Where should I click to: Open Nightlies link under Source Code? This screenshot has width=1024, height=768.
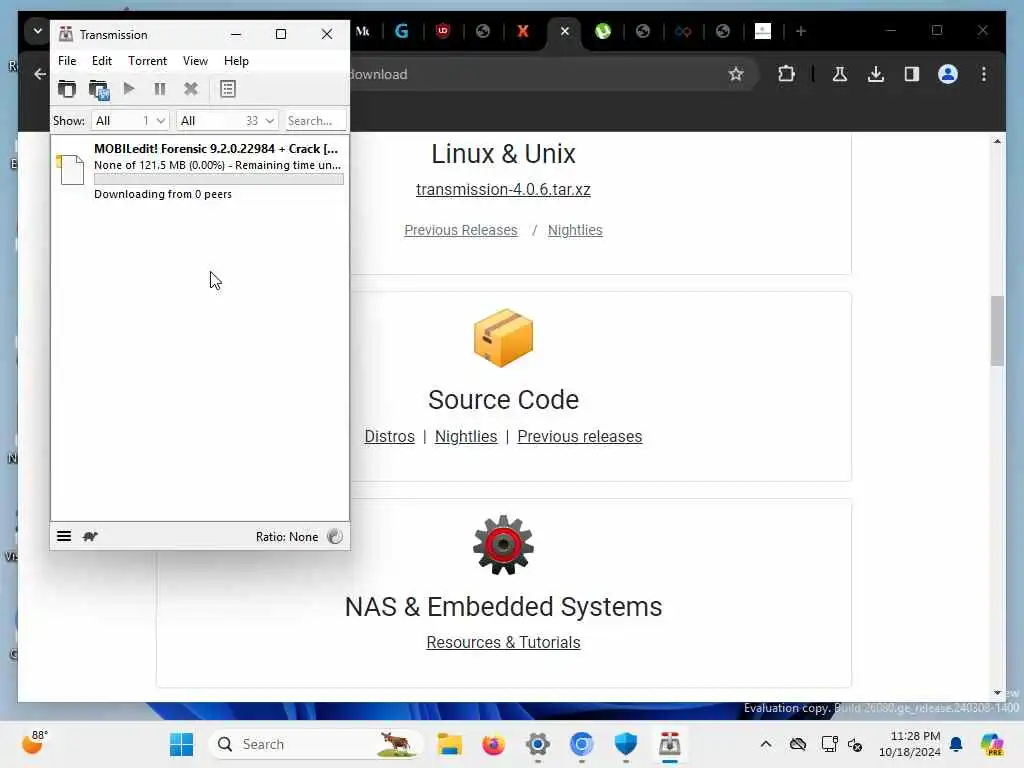466,436
